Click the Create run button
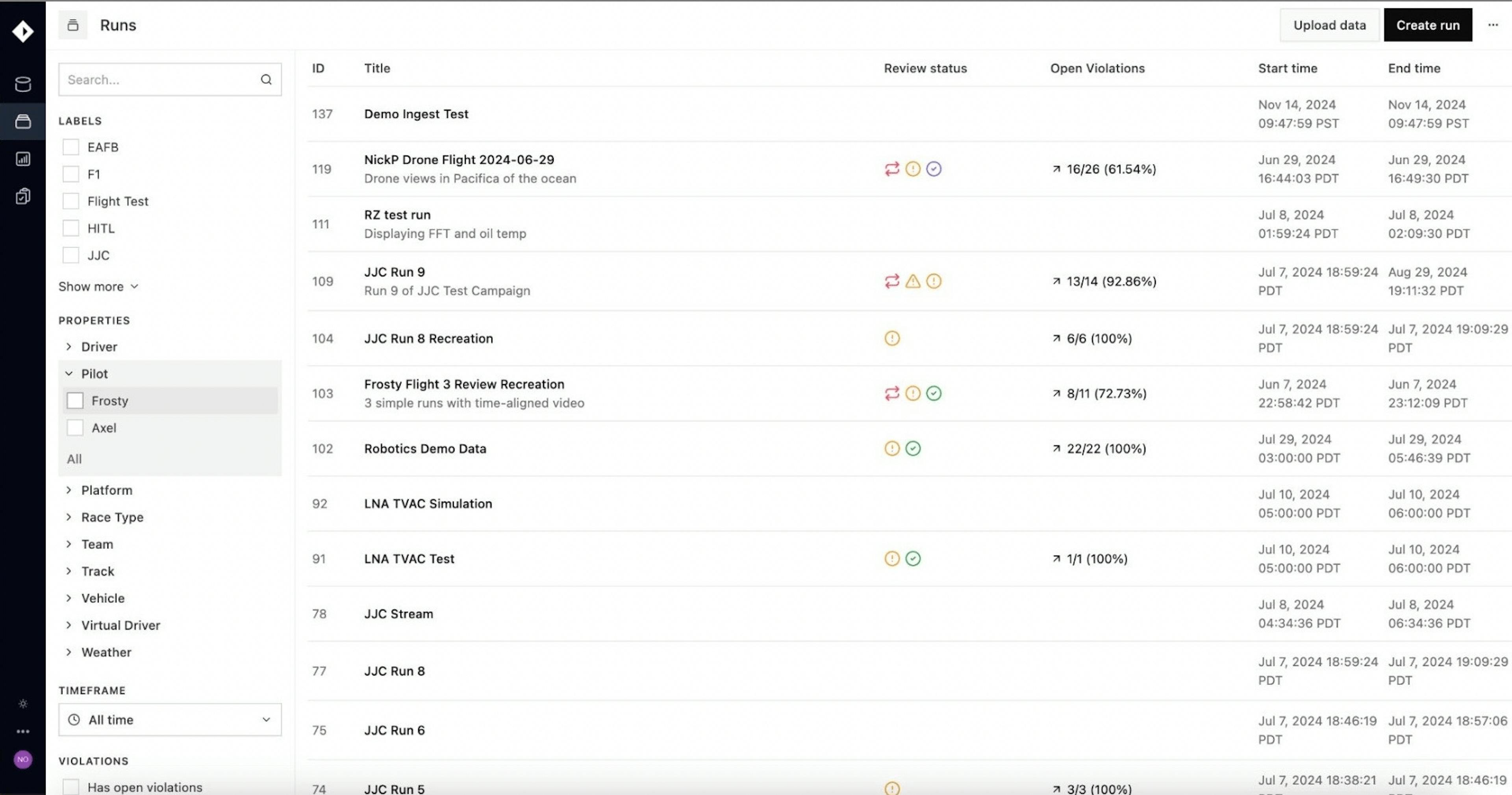 [1428, 25]
